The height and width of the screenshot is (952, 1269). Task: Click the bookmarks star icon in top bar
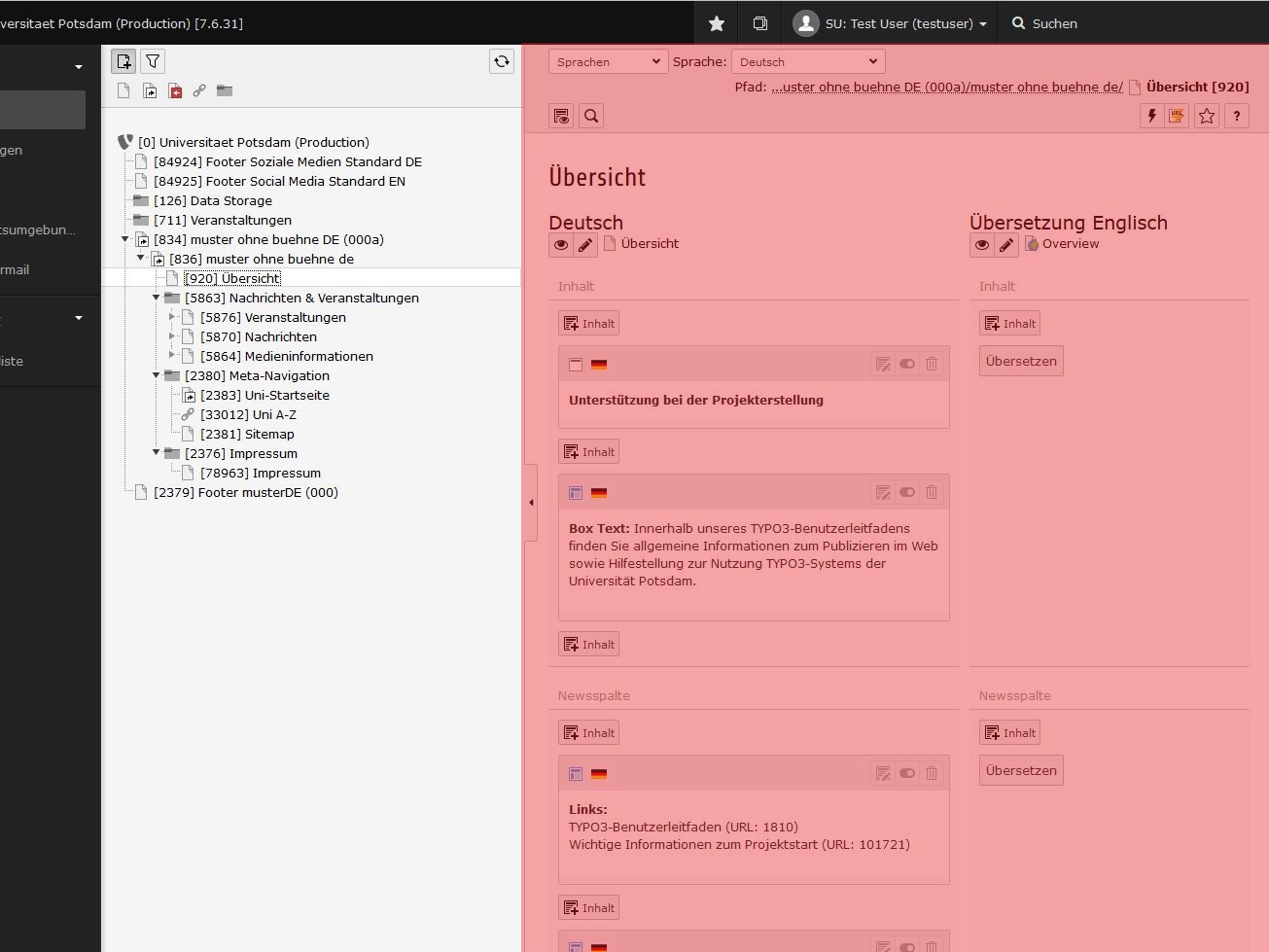click(x=717, y=23)
